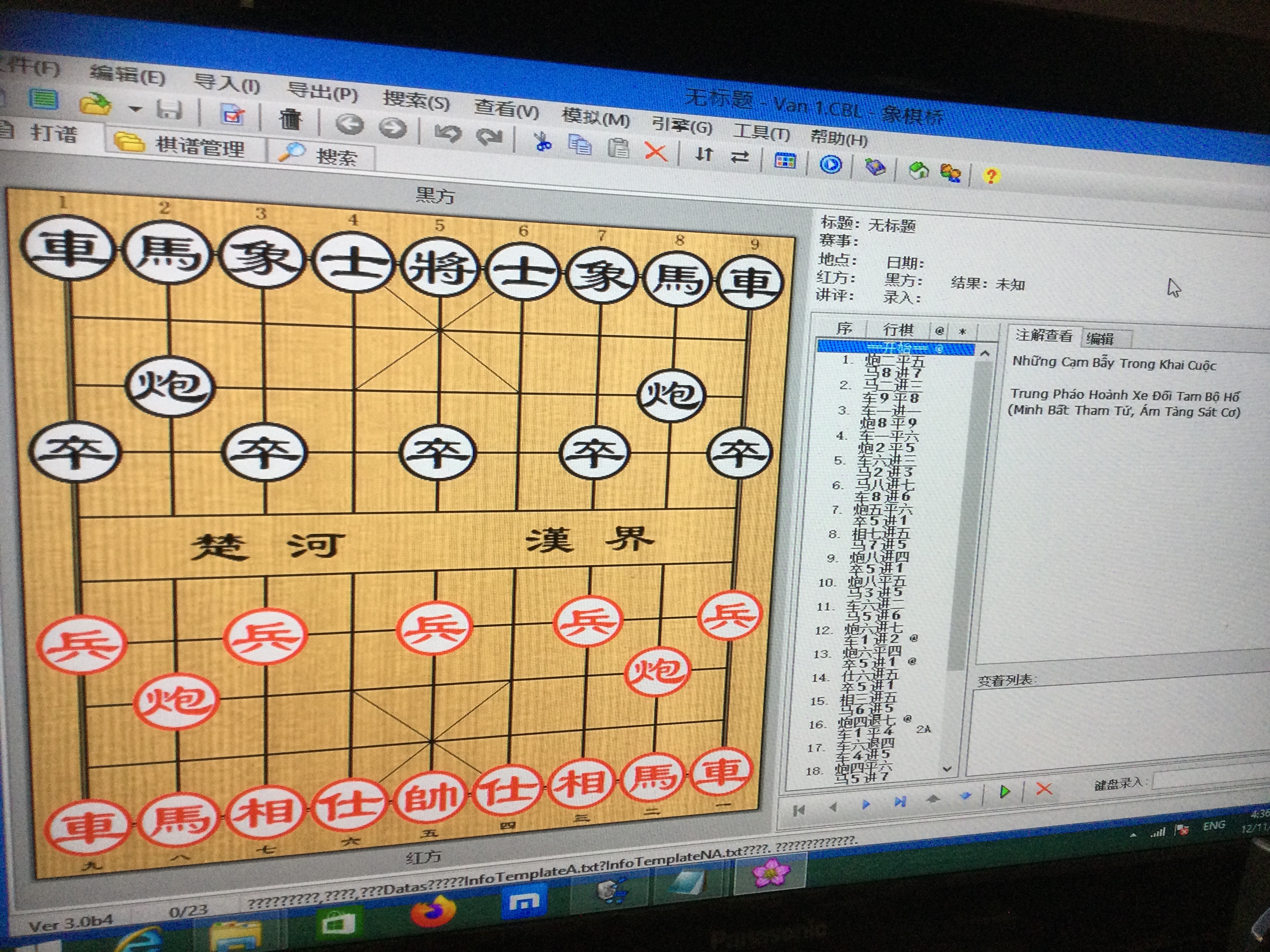Click the two-people users toolbar icon
This screenshot has height=952, width=1270.
951,173
